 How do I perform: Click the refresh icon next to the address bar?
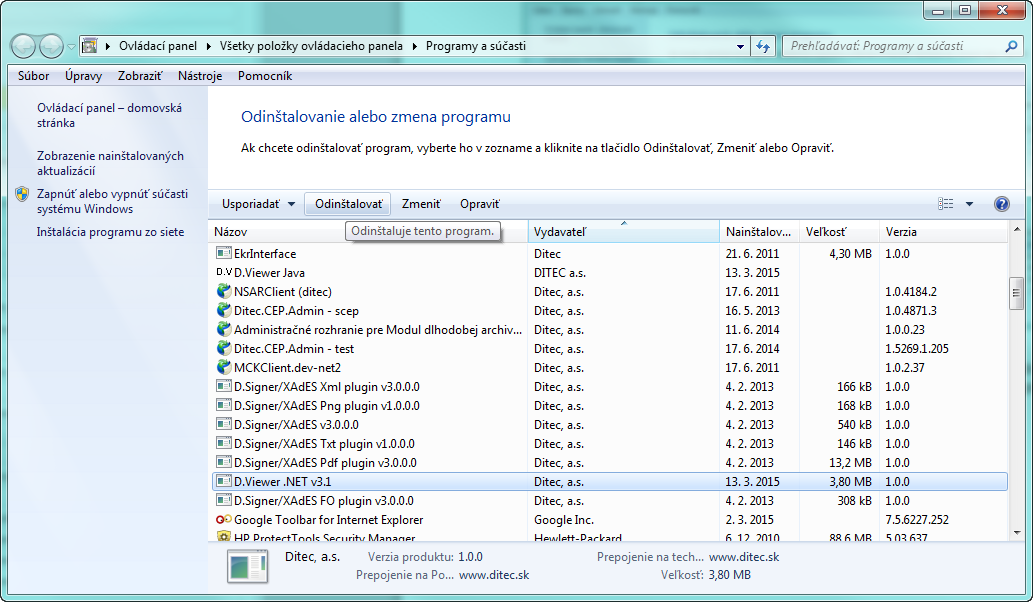point(763,46)
